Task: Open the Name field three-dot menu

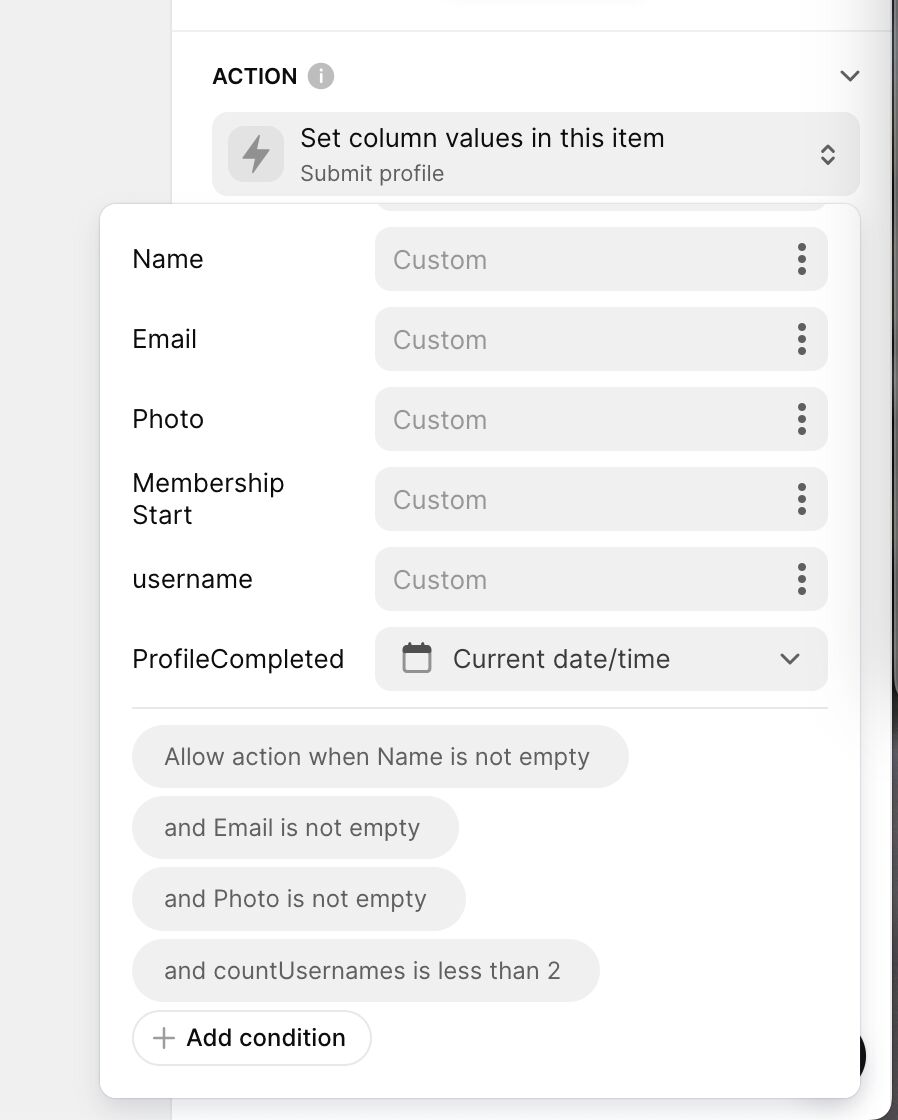Action: pyautogui.click(x=802, y=259)
